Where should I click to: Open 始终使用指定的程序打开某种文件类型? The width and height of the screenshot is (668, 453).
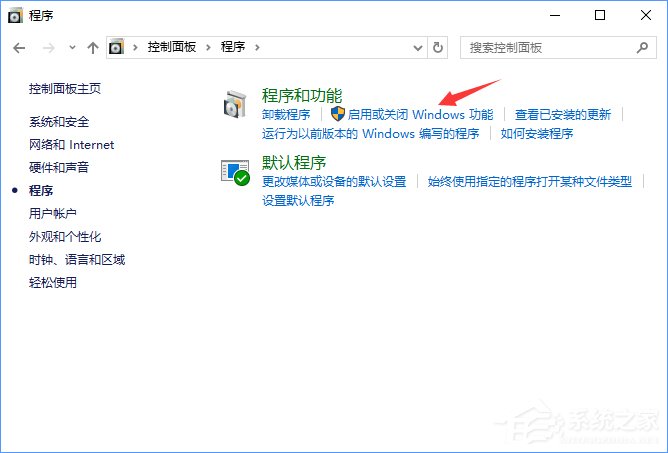click(x=530, y=182)
